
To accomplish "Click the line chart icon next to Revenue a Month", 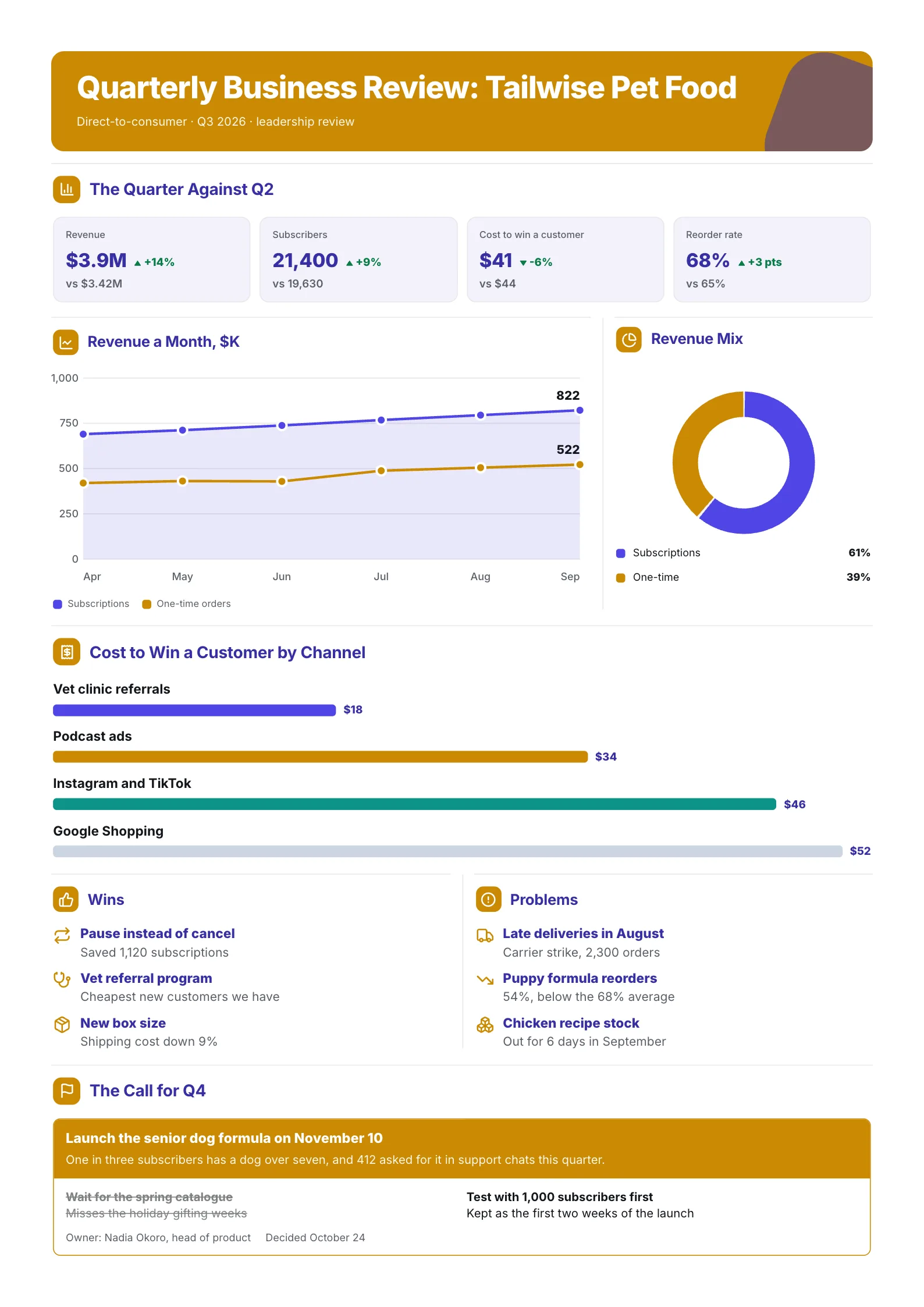I will click(66, 342).
